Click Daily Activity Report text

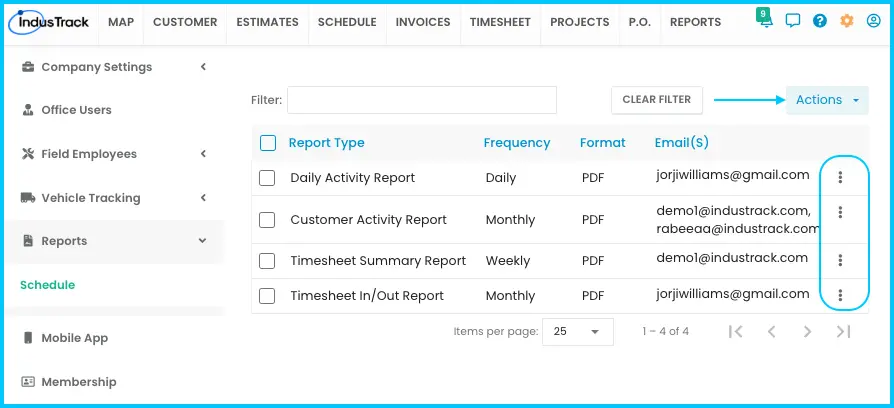(x=353, y=178)
